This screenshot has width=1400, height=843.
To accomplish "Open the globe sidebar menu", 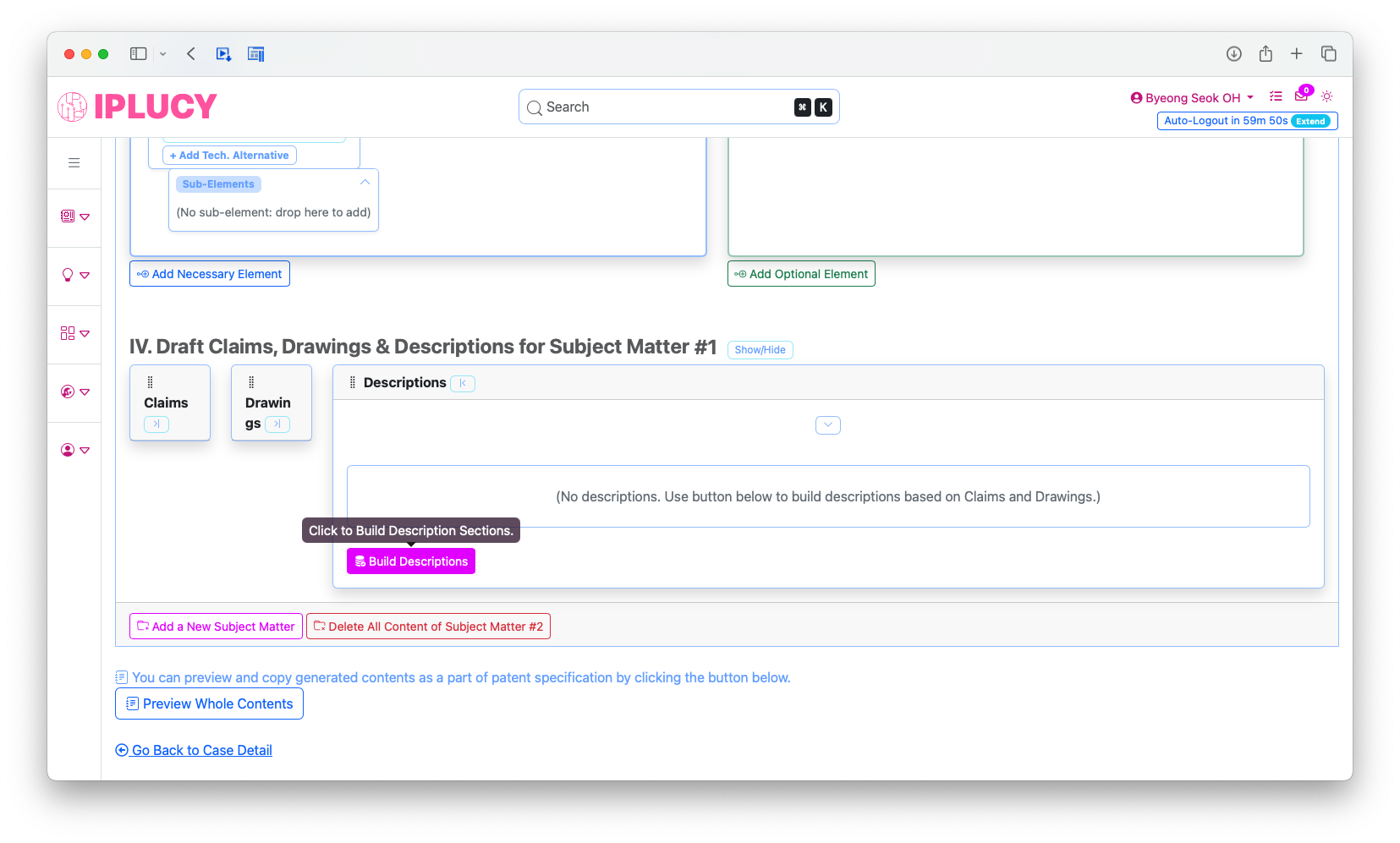I will (74, 391).
